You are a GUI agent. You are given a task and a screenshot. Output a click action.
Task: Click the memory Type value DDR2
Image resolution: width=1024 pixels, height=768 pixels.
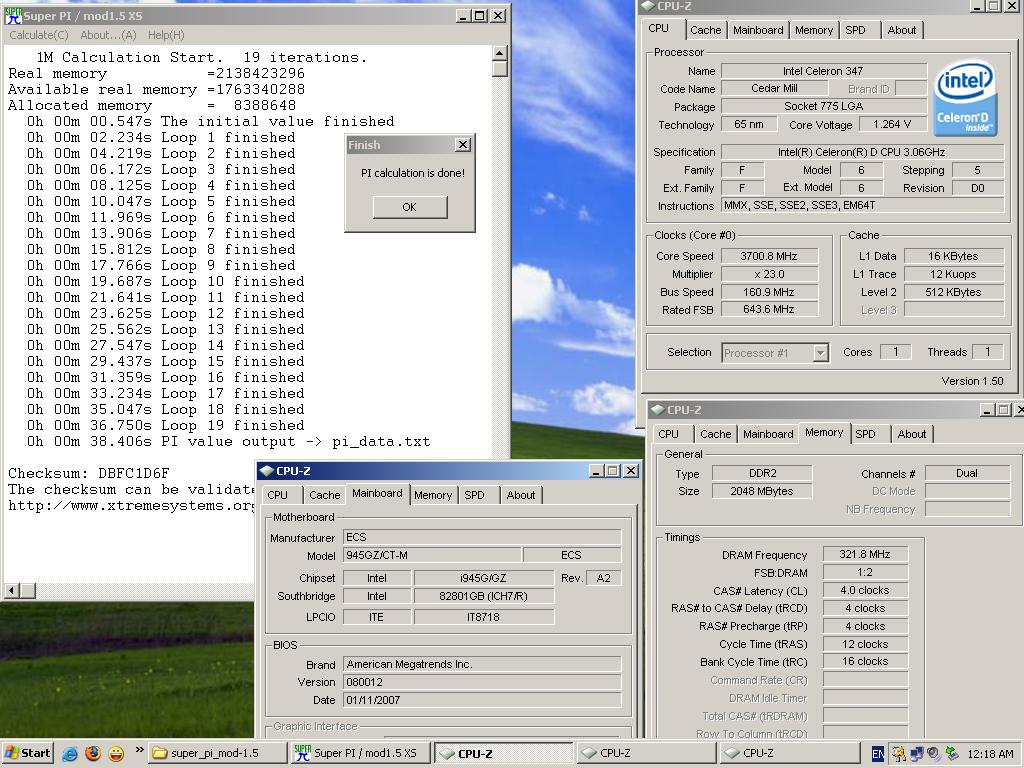coord(761,473)
